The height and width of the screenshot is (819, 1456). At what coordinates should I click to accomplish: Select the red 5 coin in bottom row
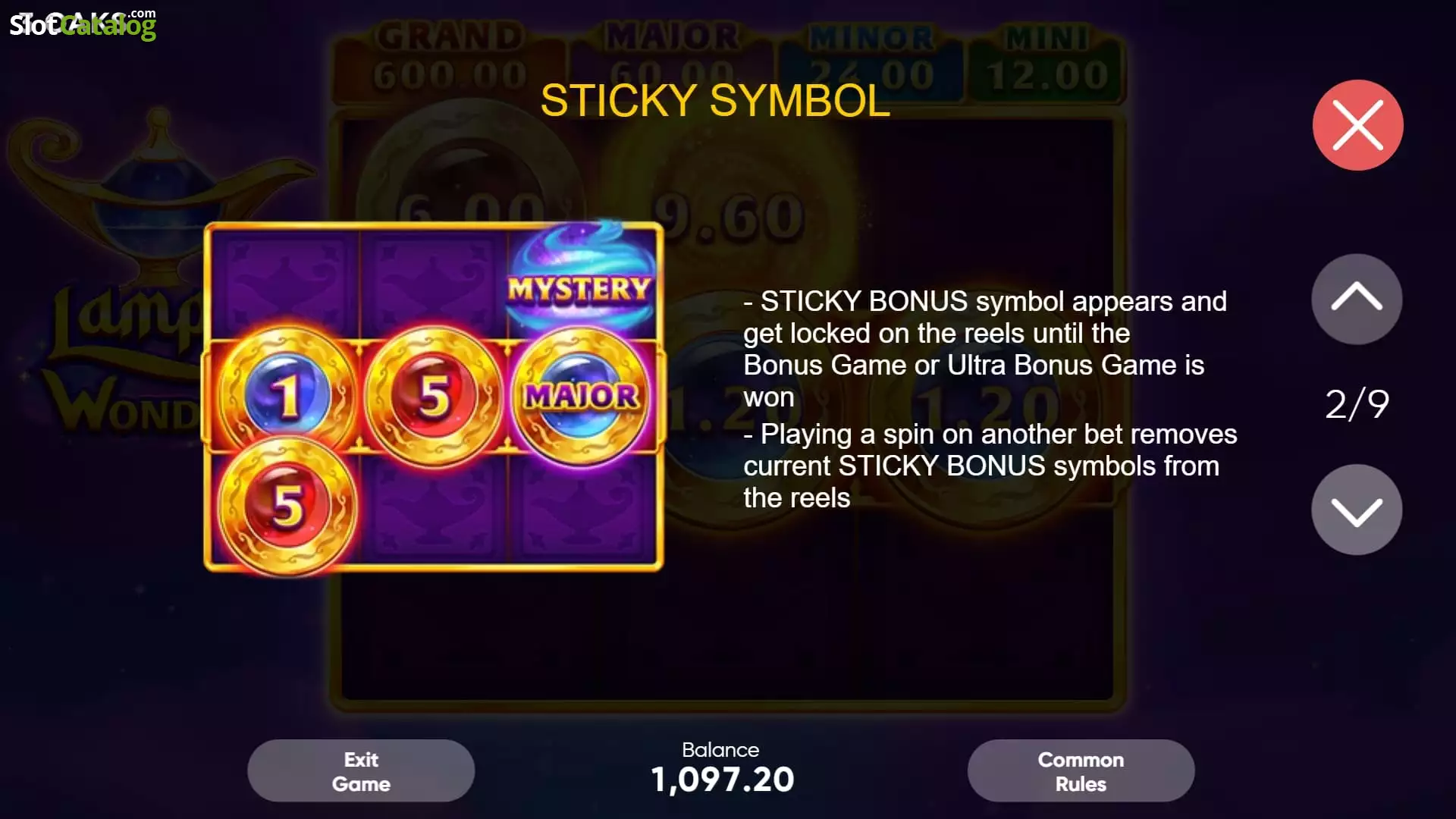point(287,506)
